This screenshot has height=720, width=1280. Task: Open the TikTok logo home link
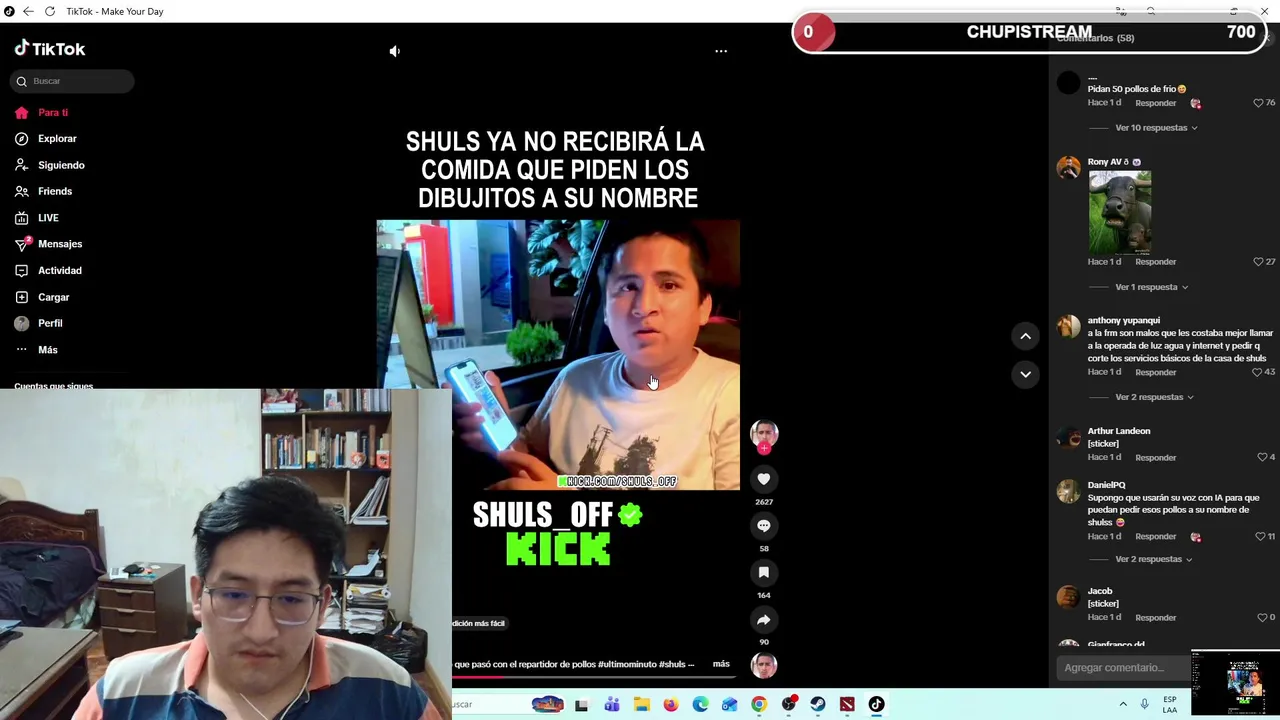click(x=50, y=49)
